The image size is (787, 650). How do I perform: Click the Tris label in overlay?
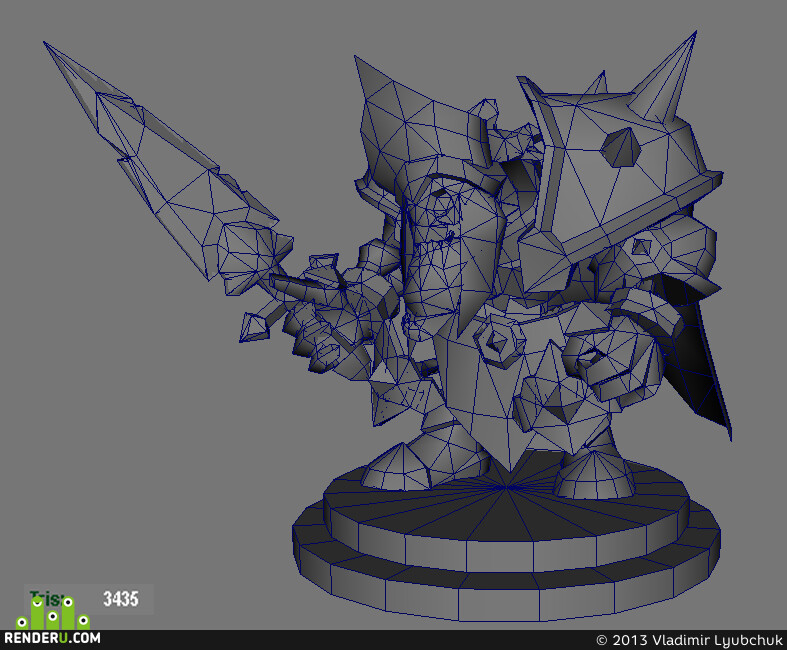point(46,598)
